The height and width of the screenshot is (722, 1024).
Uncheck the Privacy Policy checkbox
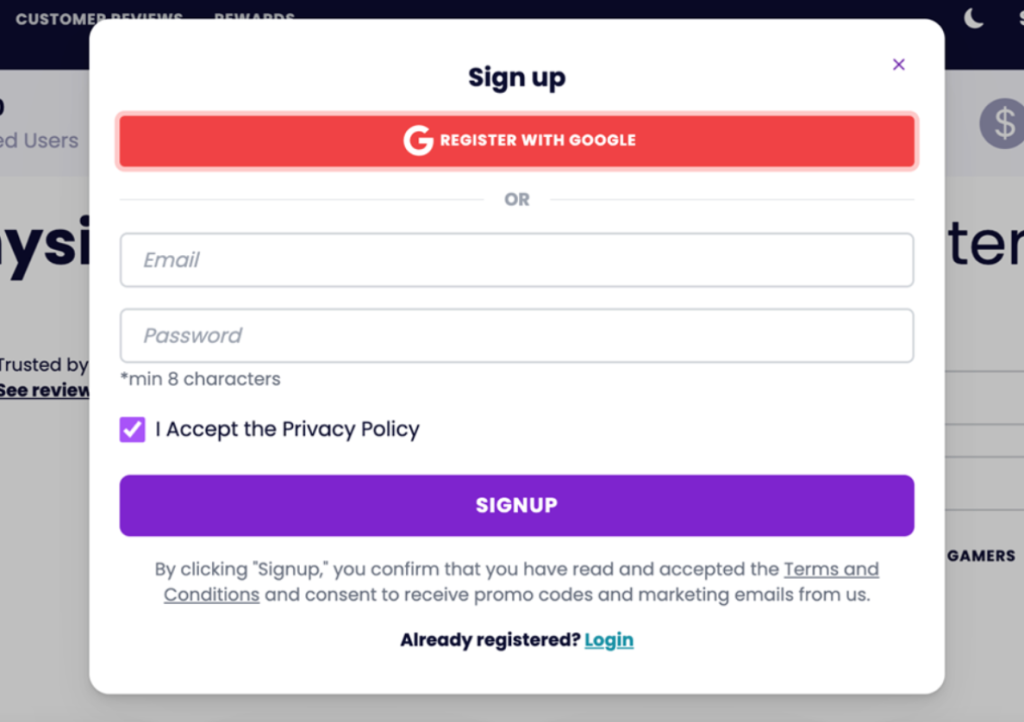(132, 430)
